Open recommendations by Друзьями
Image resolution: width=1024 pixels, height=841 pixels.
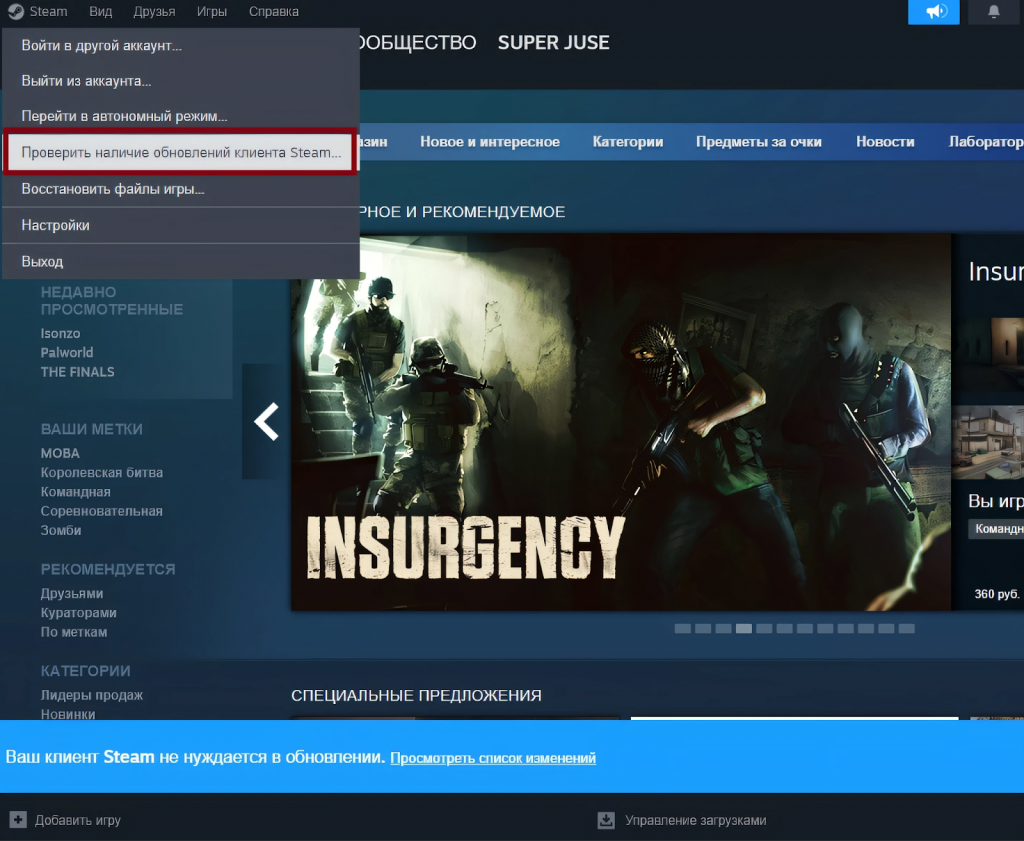[x=72, y=594]
